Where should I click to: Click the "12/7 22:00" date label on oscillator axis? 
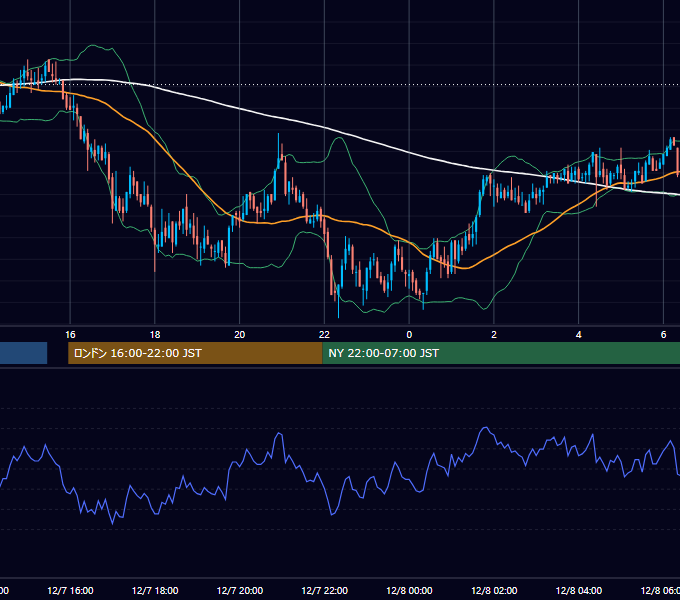(x=324, y=590)
